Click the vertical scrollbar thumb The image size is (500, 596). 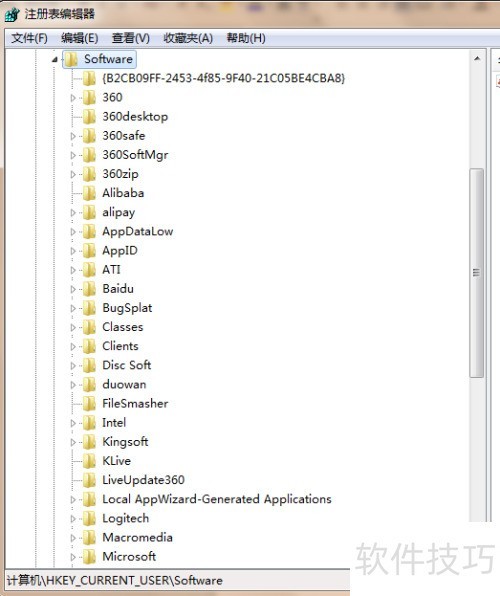tap(476, 273)
